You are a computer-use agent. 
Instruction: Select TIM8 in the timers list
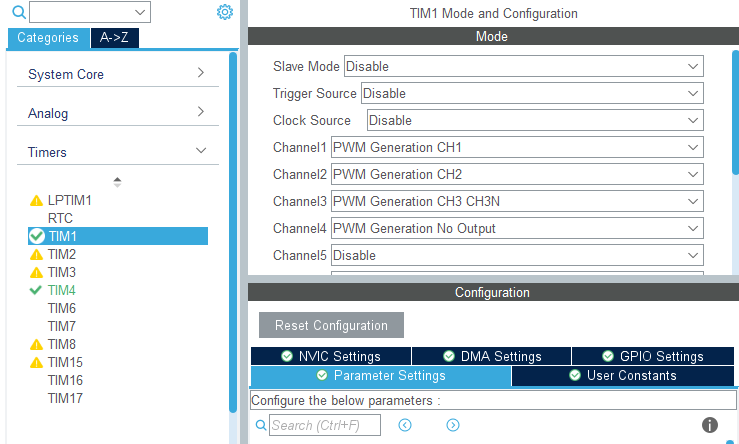pyautogui.click(x=62, y=344)
